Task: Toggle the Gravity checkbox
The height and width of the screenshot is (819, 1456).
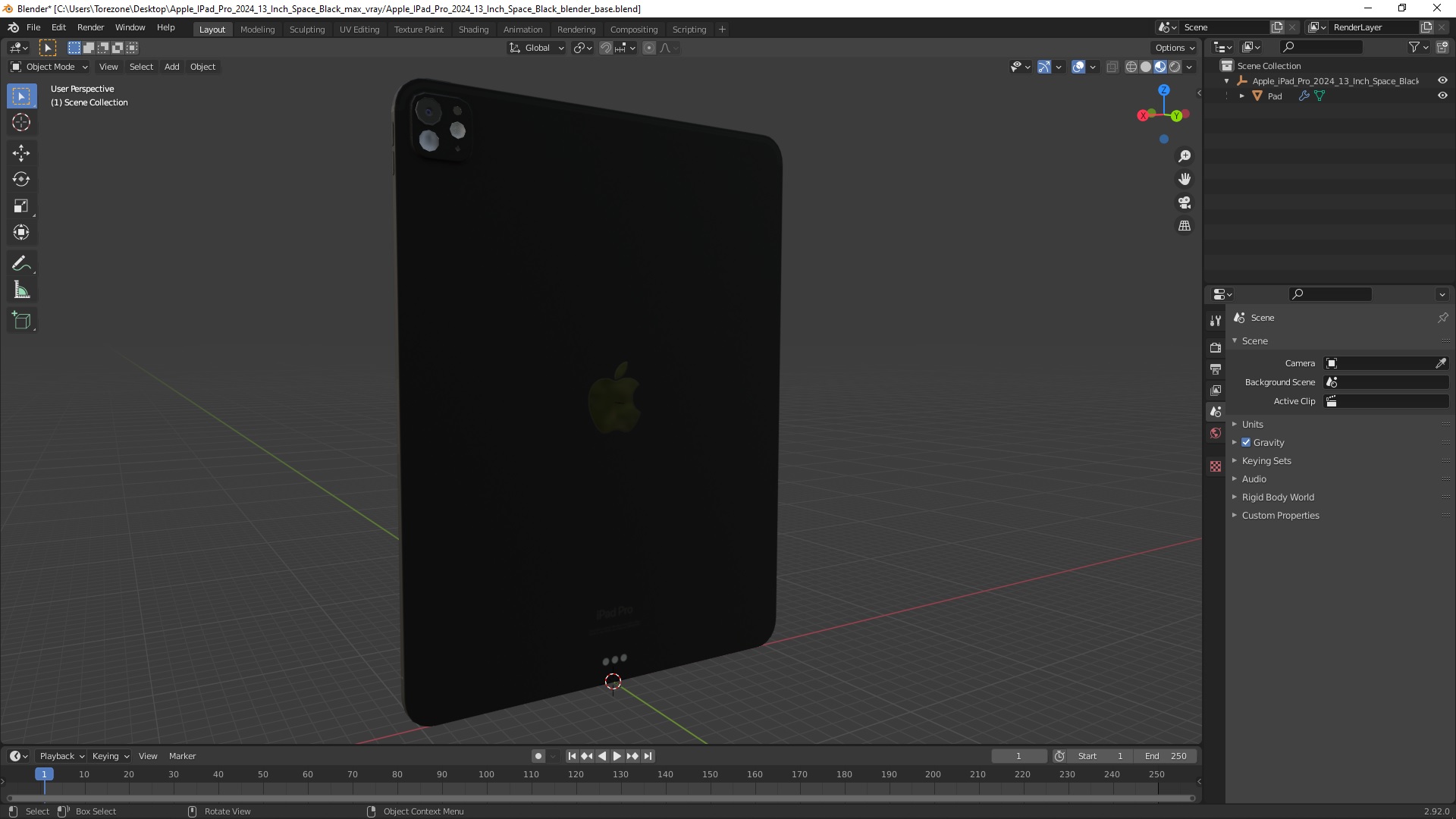Action: click(x=1246, y=442)
